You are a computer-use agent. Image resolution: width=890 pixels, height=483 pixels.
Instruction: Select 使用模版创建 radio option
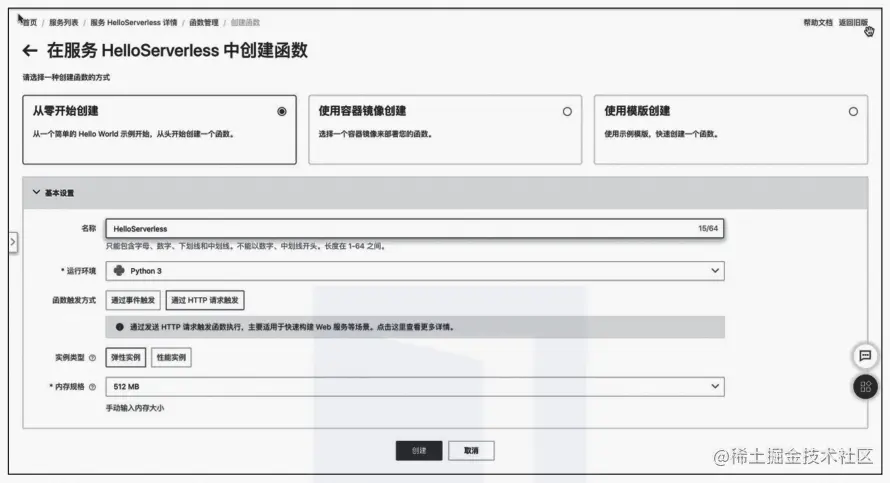pyautogui.click(x=853, y=112)
